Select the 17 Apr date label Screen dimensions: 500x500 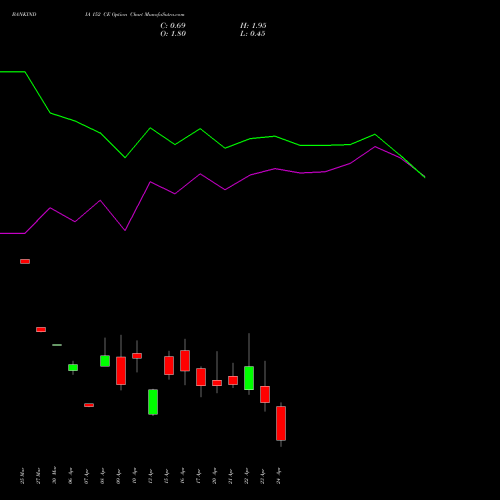tap(198, 476)
